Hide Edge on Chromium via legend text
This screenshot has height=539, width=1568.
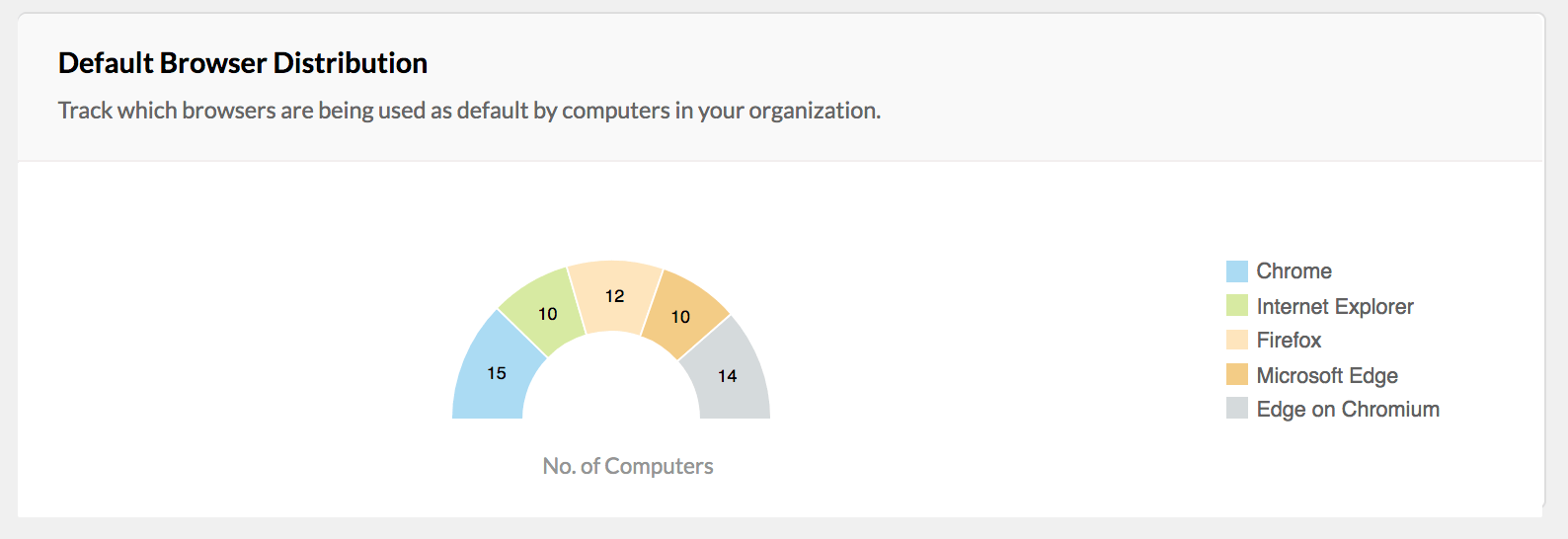click(1347, 409)
